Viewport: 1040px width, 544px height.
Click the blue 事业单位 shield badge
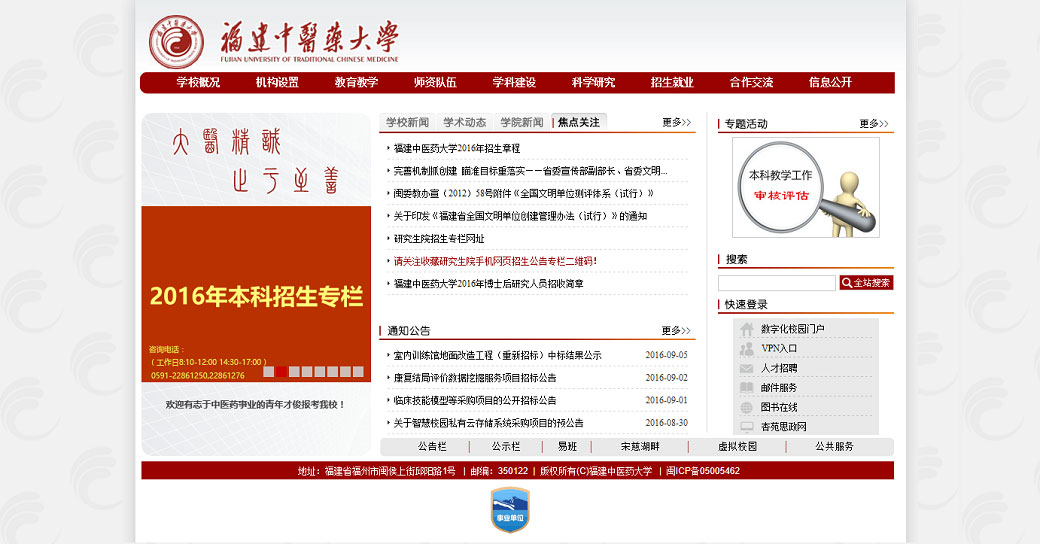(x=510, y=510)
